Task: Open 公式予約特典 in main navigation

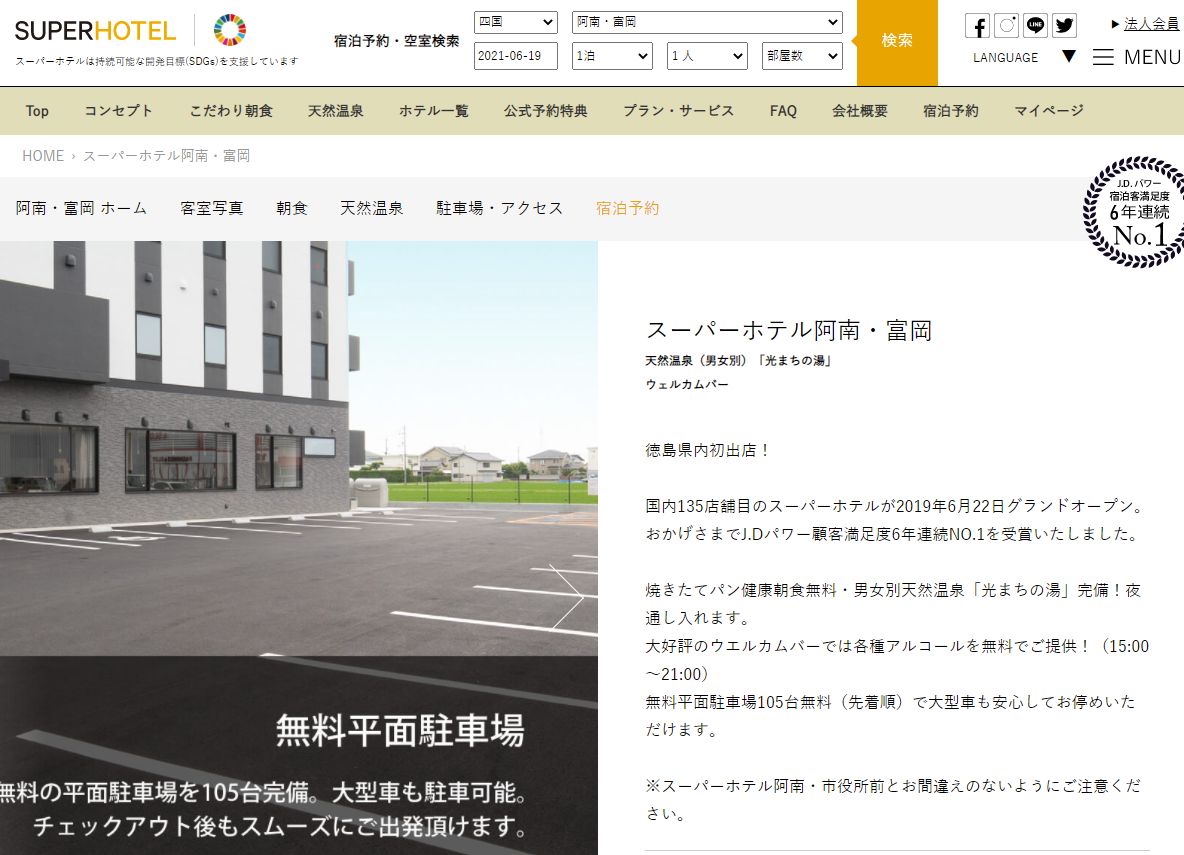Action: click(x=546, y=111)
